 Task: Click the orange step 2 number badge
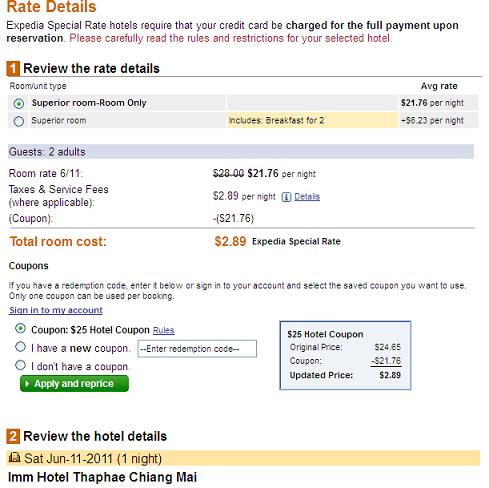click(13, 436)
